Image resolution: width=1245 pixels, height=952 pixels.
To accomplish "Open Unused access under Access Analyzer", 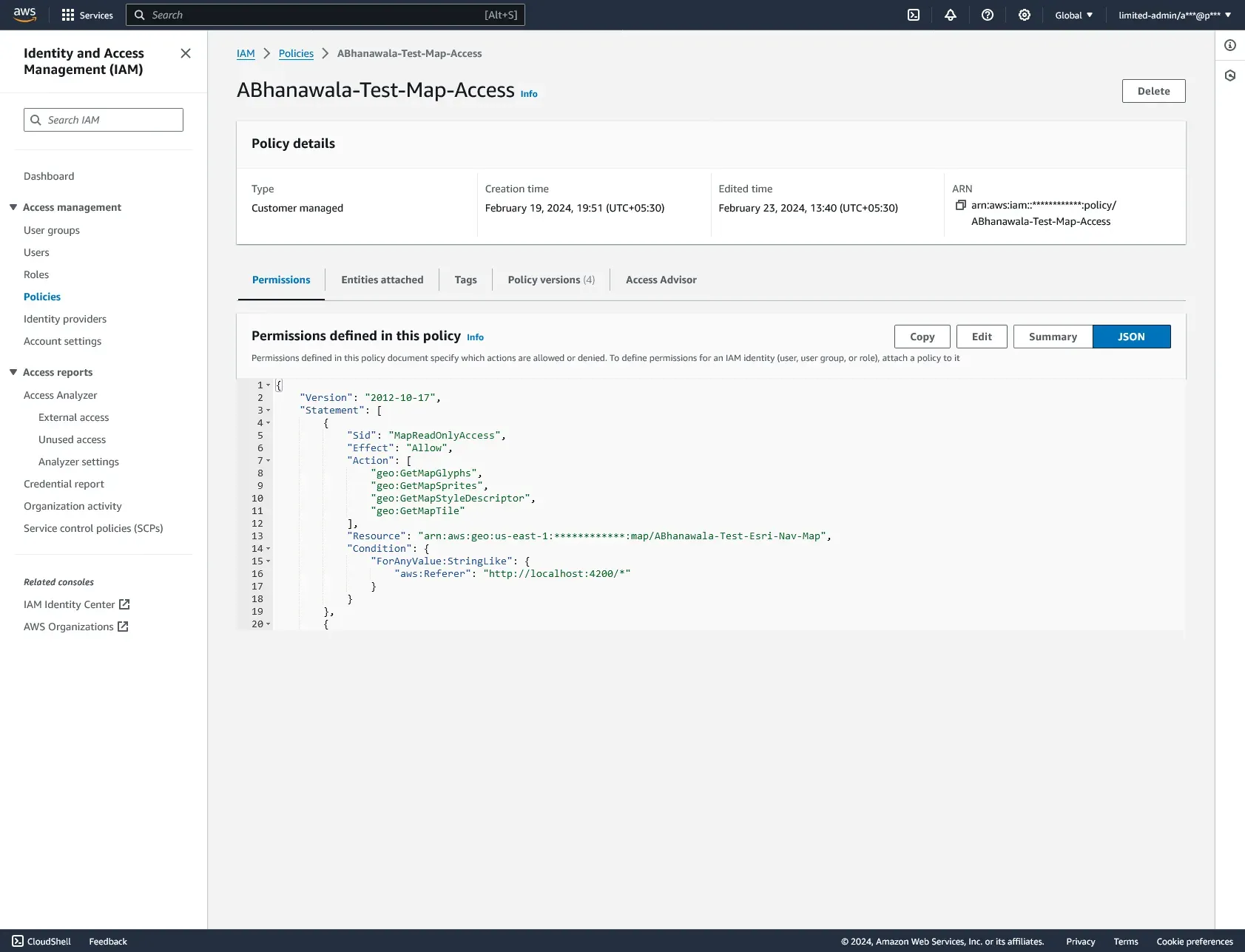I will pyautogui.click(x=72, y=439).
